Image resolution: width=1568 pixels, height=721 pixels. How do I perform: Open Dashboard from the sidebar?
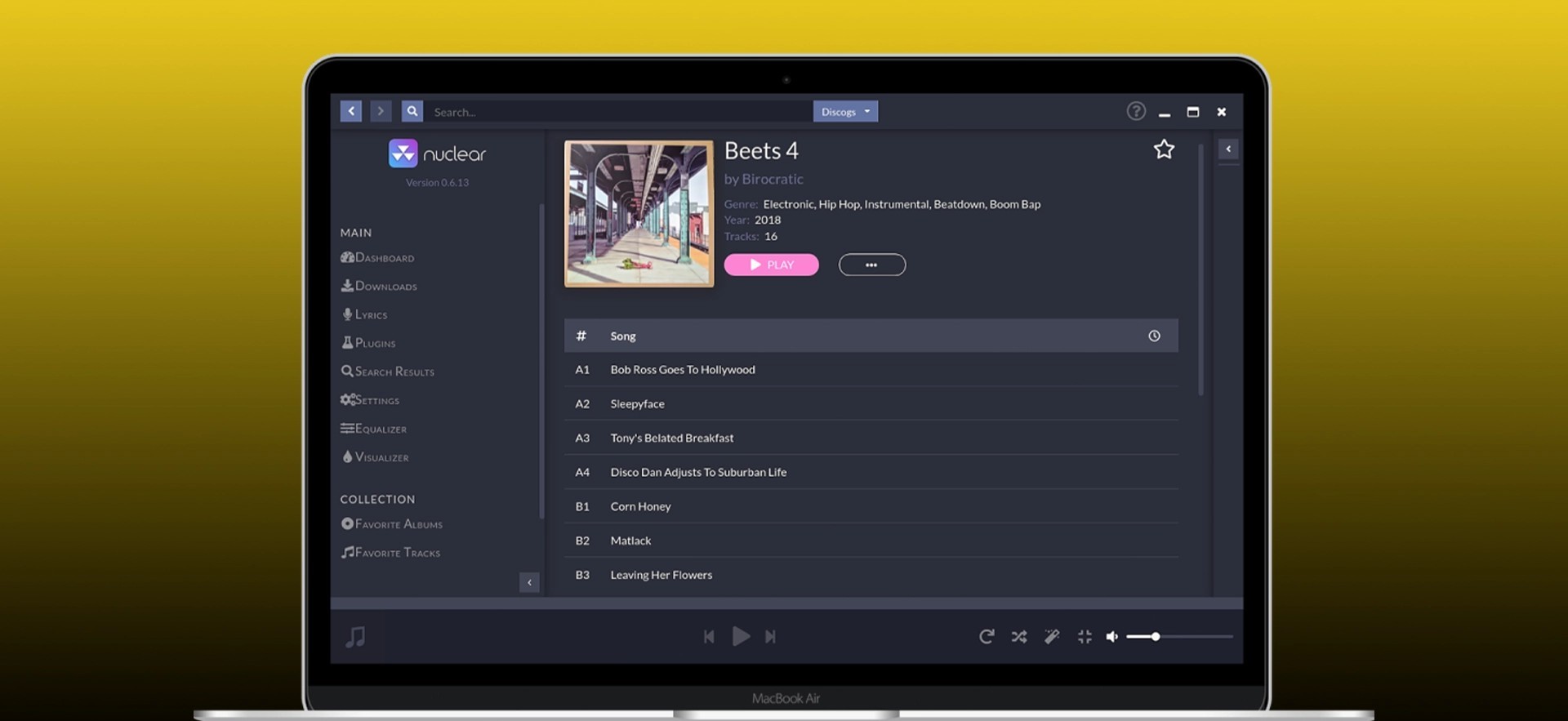coord(377,258)
